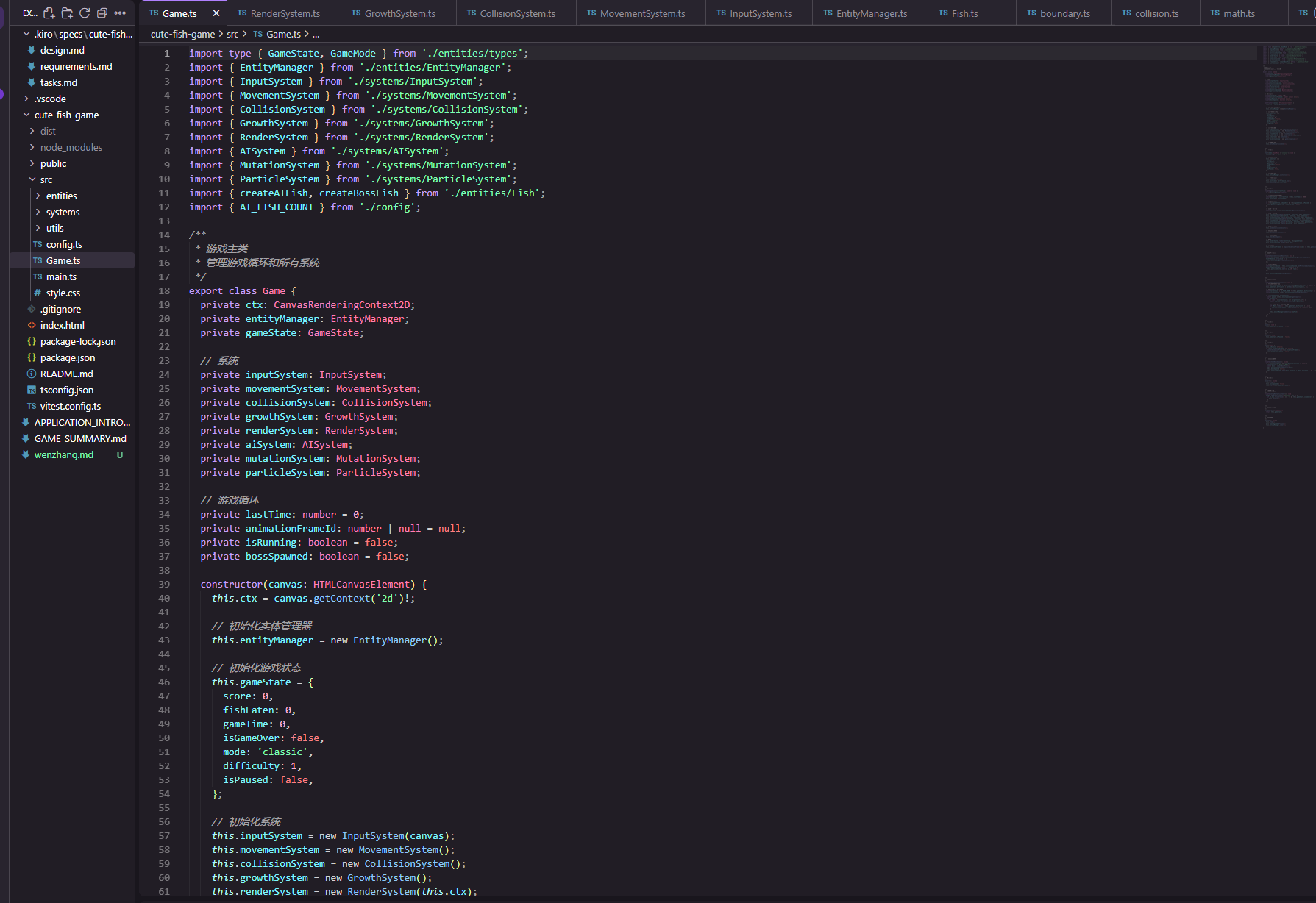Click 'AI_FISH_COUNT' import on line 12
Screen dimensions: 1316x903
(x=277, y=207)
